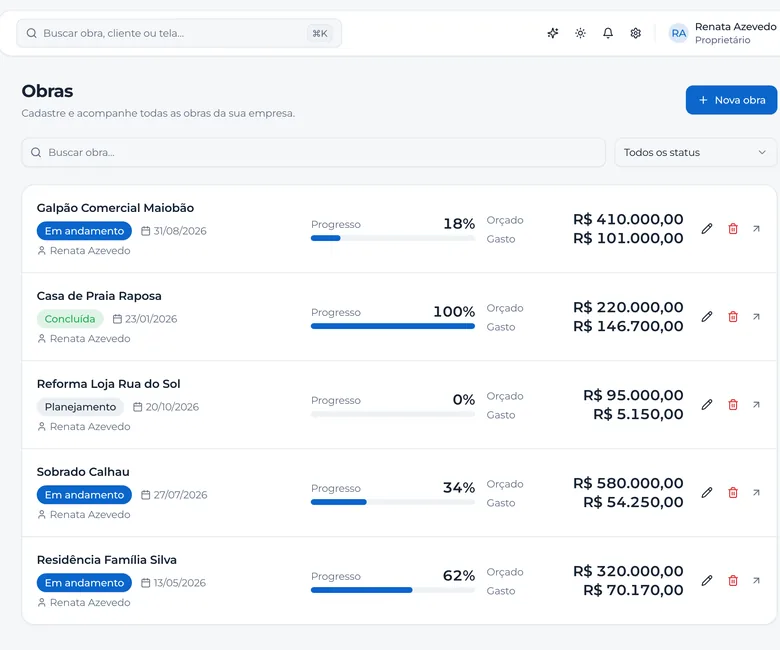The width and height of the screenshot is (780, 650).
Task: Click the 18% progress bar of Galpão Comercial Maiobão
Action: click(393, 238)
